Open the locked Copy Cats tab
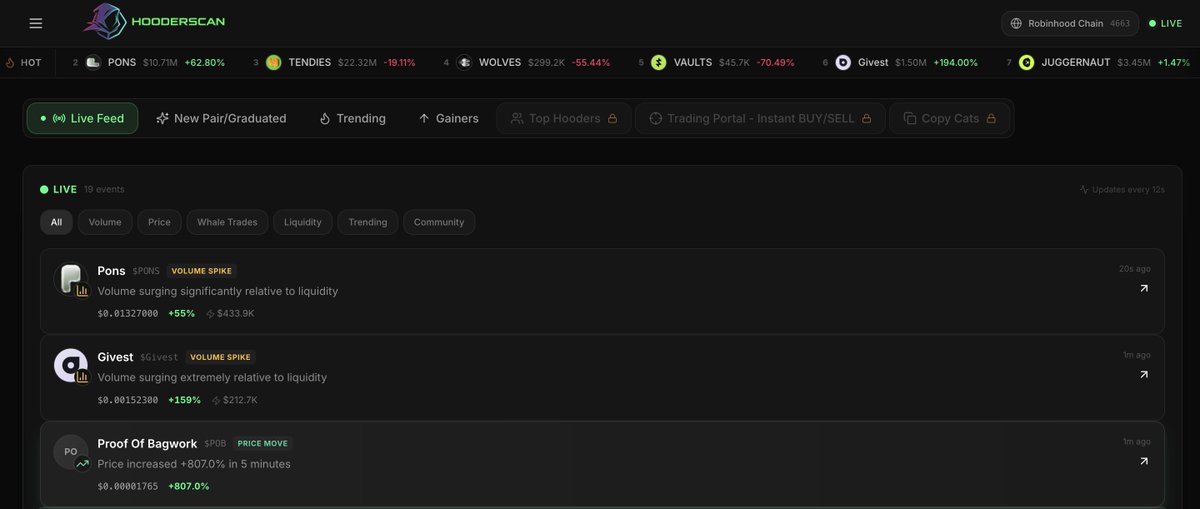Image resolution: width=1200 pixels, height=509 pixels. [x=949, y=118]
